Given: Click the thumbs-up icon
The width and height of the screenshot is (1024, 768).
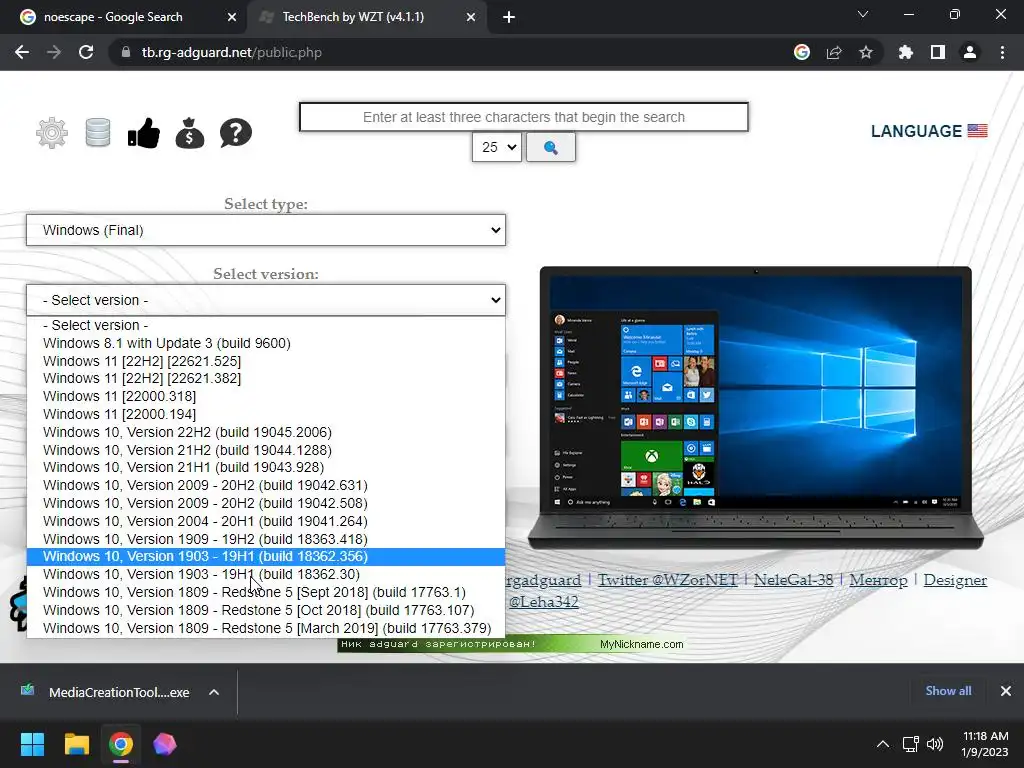Looking at the screenshot, I should pos(144,133).
